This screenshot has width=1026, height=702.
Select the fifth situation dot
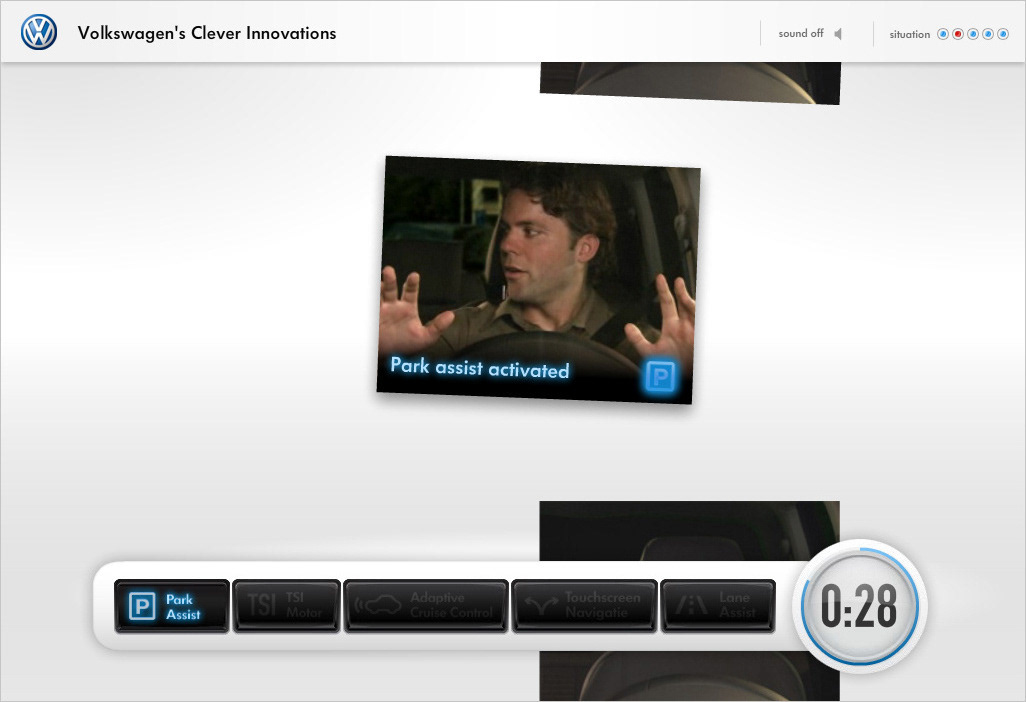point(1003,34)
